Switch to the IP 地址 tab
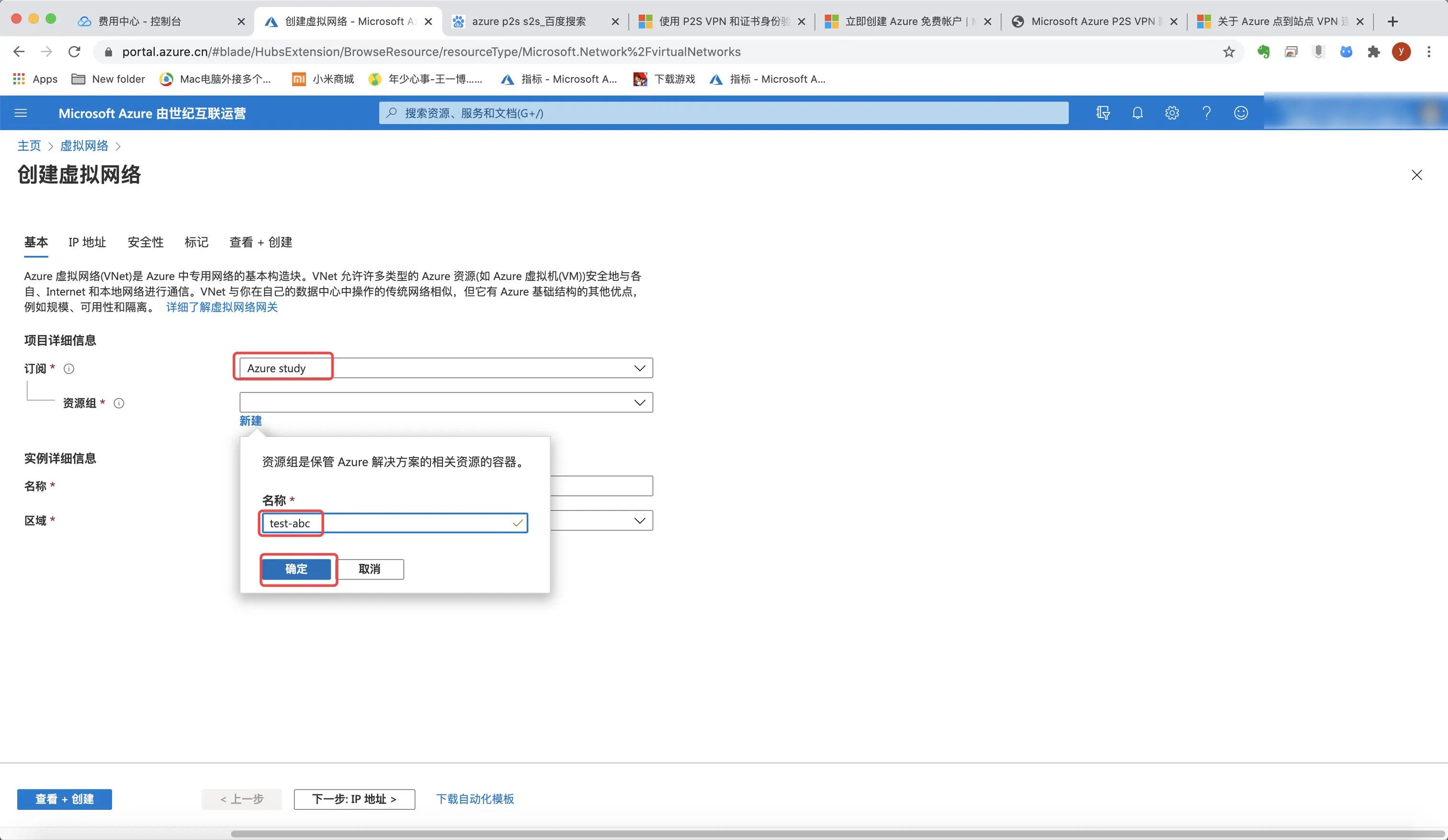 tap(87, 243)
